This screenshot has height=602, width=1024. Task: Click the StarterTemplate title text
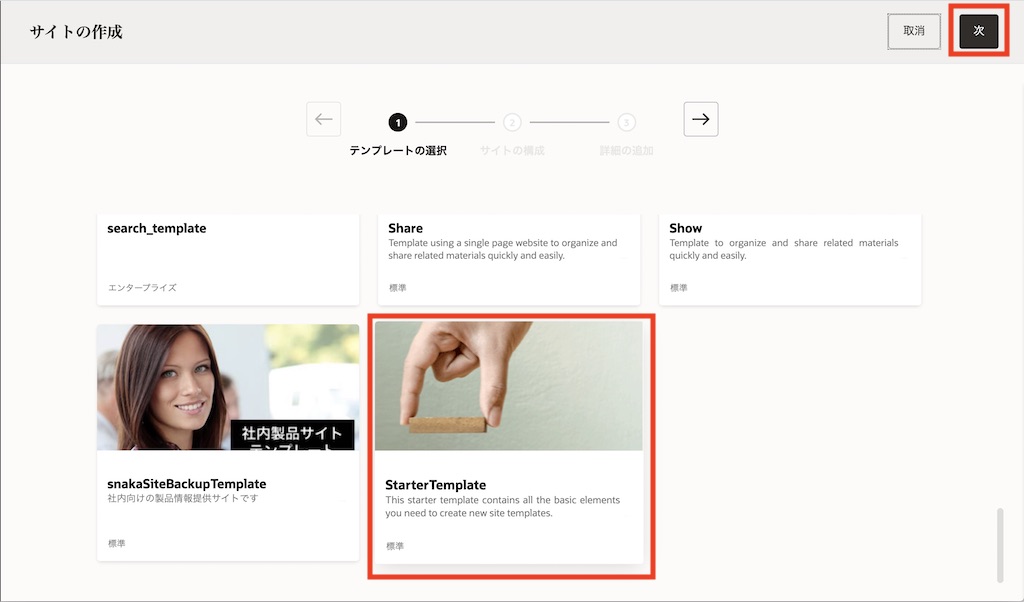point(436,485)
